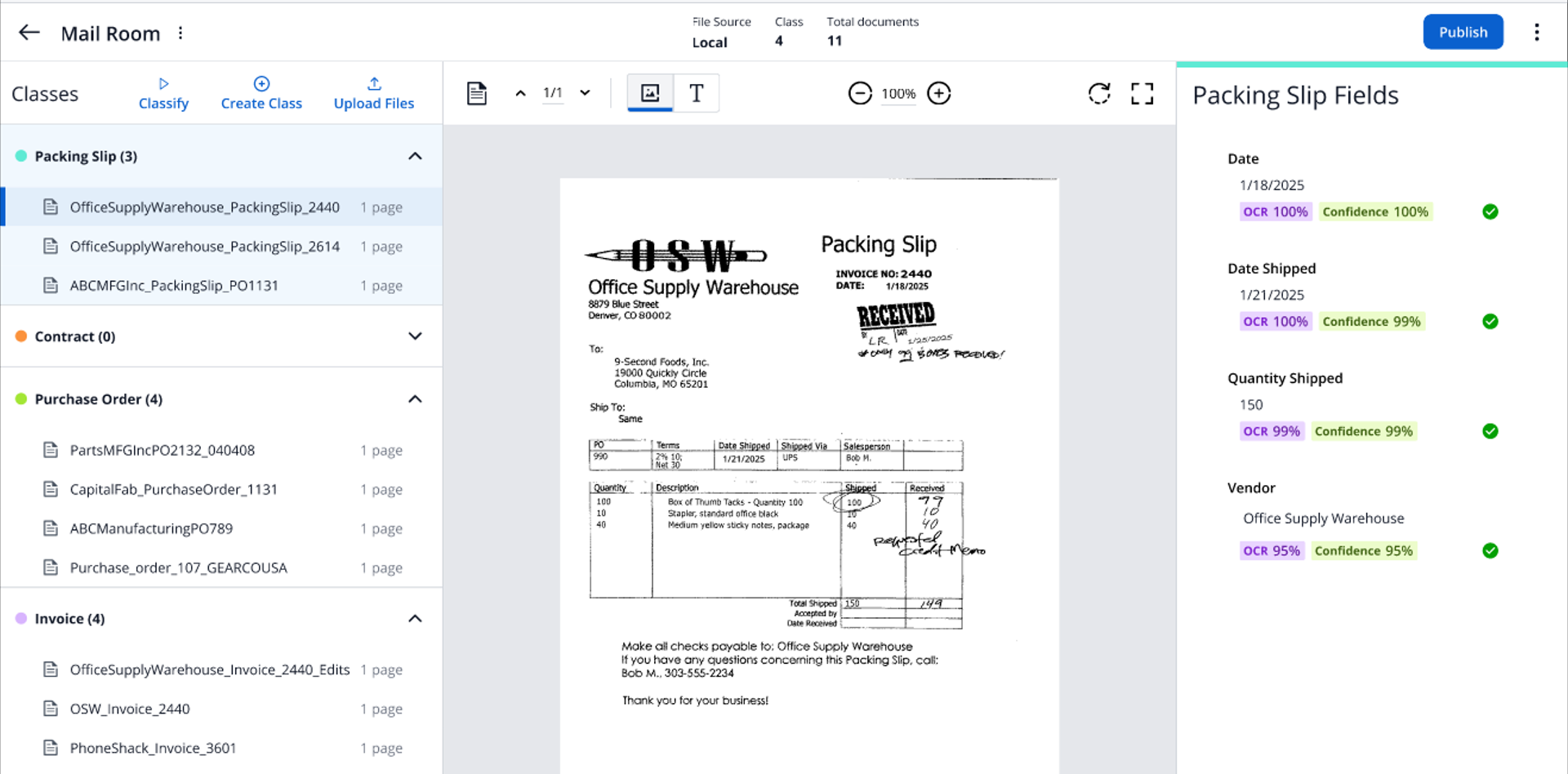Switch to text view mode
Viewport: 1568px width, 774px height.
696,93
